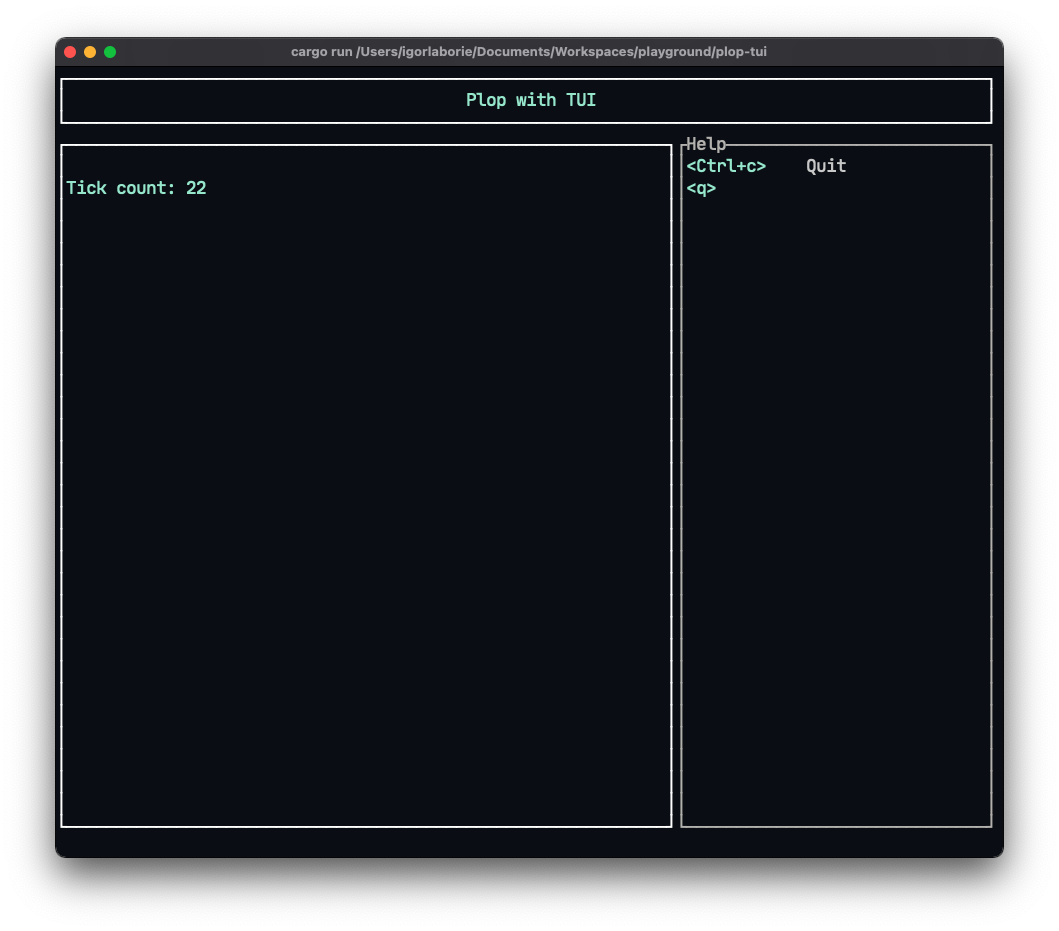The height and width of the screenshot is (931, 1059).
Task: Click the 'Tick count: 22' text
Action: (x=136, y=188)
